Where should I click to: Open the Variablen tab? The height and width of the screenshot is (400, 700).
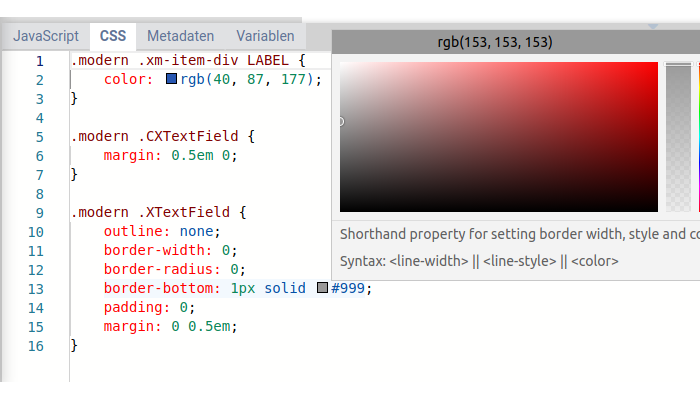(x=265, y=36)
